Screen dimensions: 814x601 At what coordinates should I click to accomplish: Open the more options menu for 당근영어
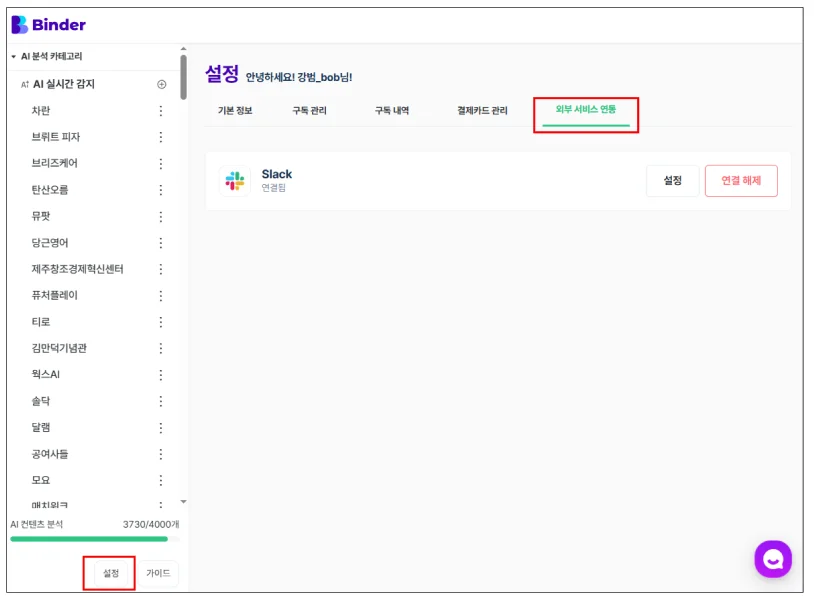[161, 243]
